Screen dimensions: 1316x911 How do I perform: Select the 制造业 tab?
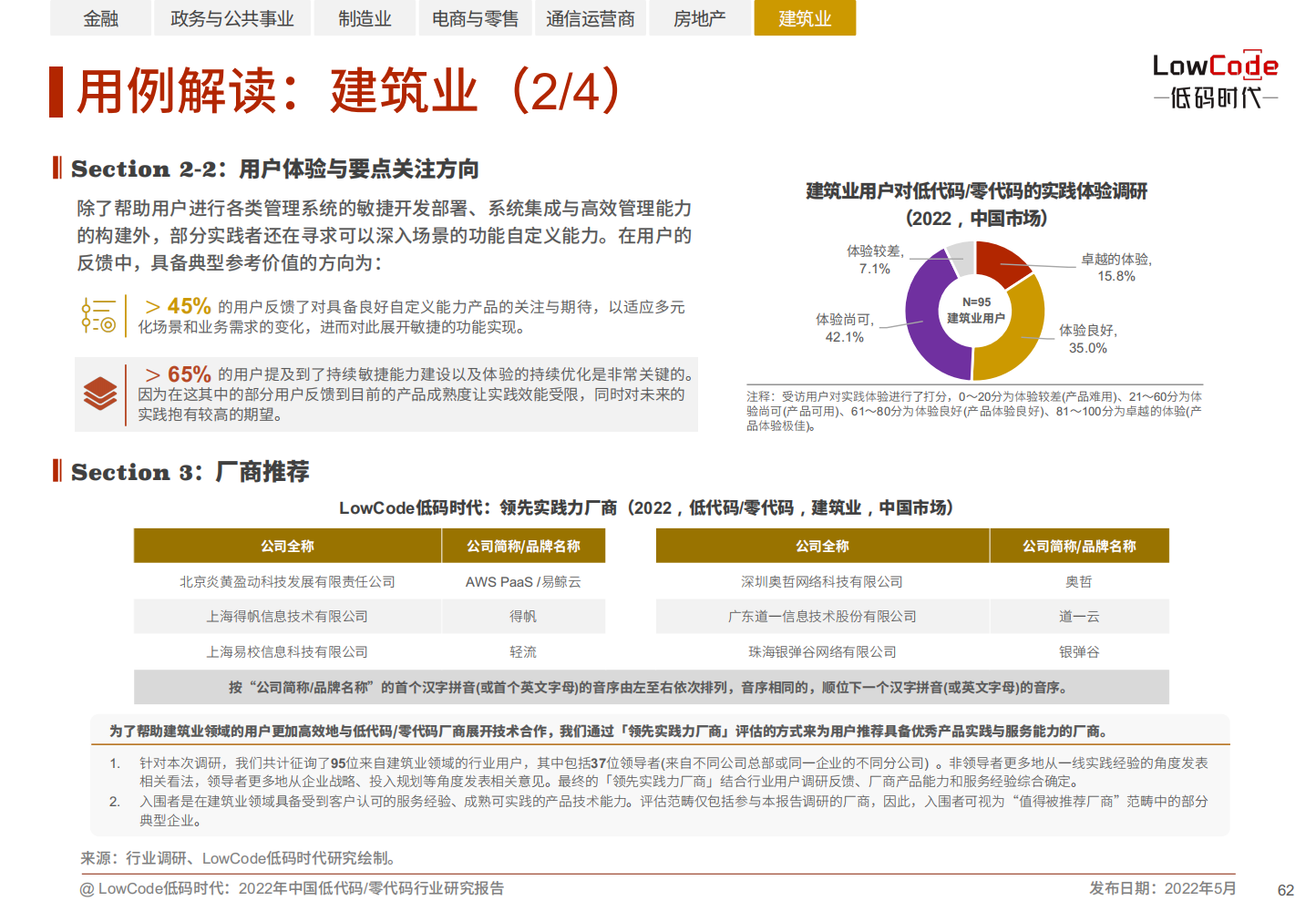point(365,18)
